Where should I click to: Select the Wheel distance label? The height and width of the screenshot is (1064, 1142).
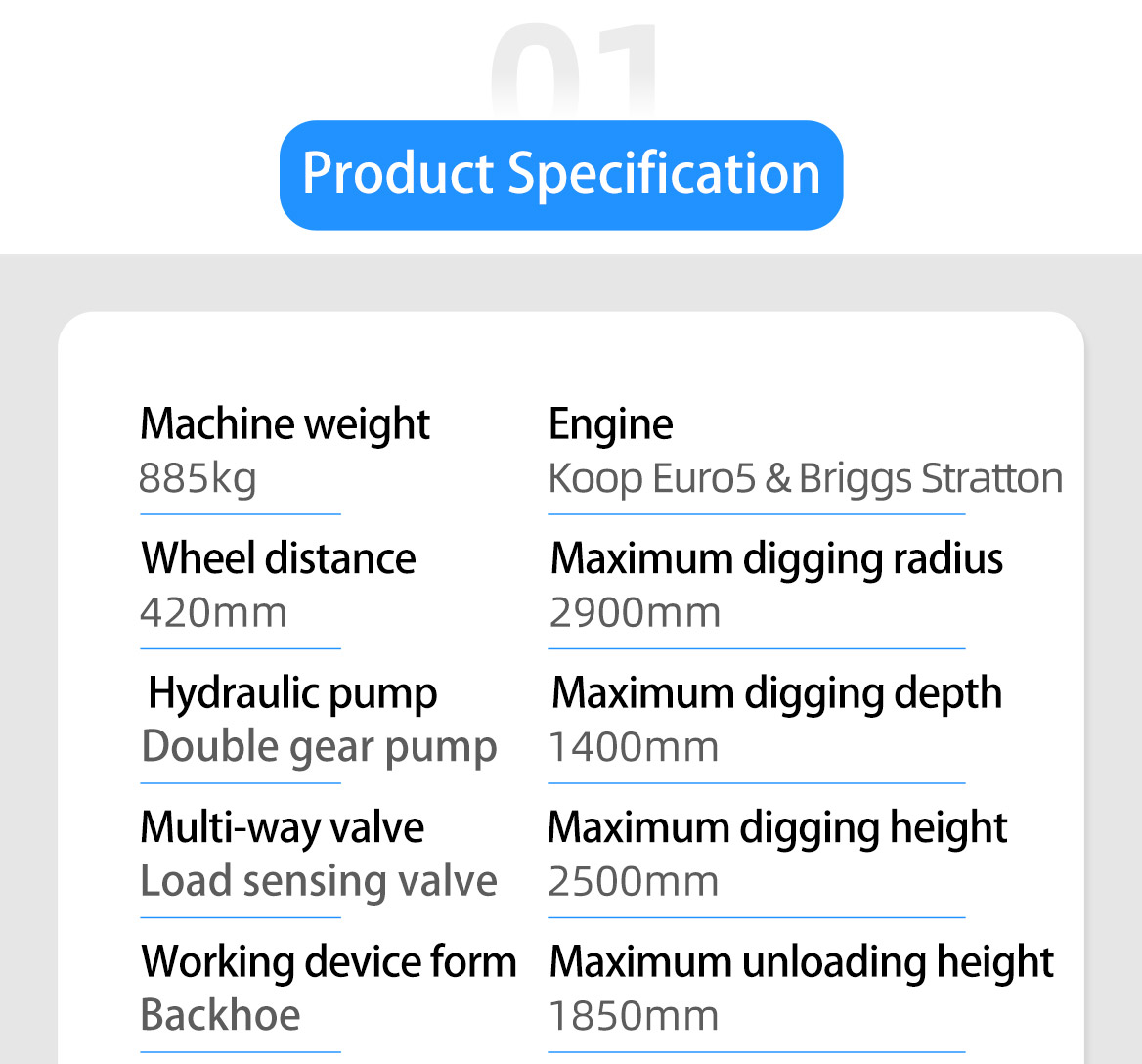click(x=279, y=558)
